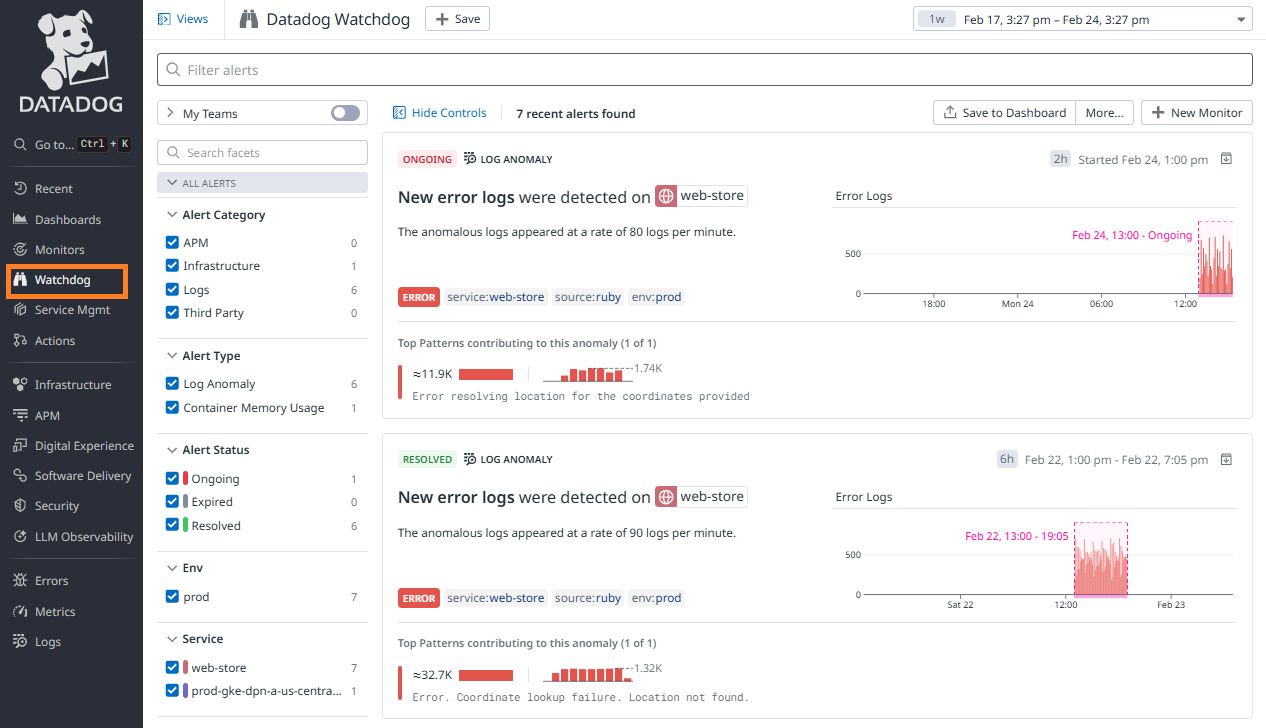Click the Hide Controls icon

(x=399, y=113)
